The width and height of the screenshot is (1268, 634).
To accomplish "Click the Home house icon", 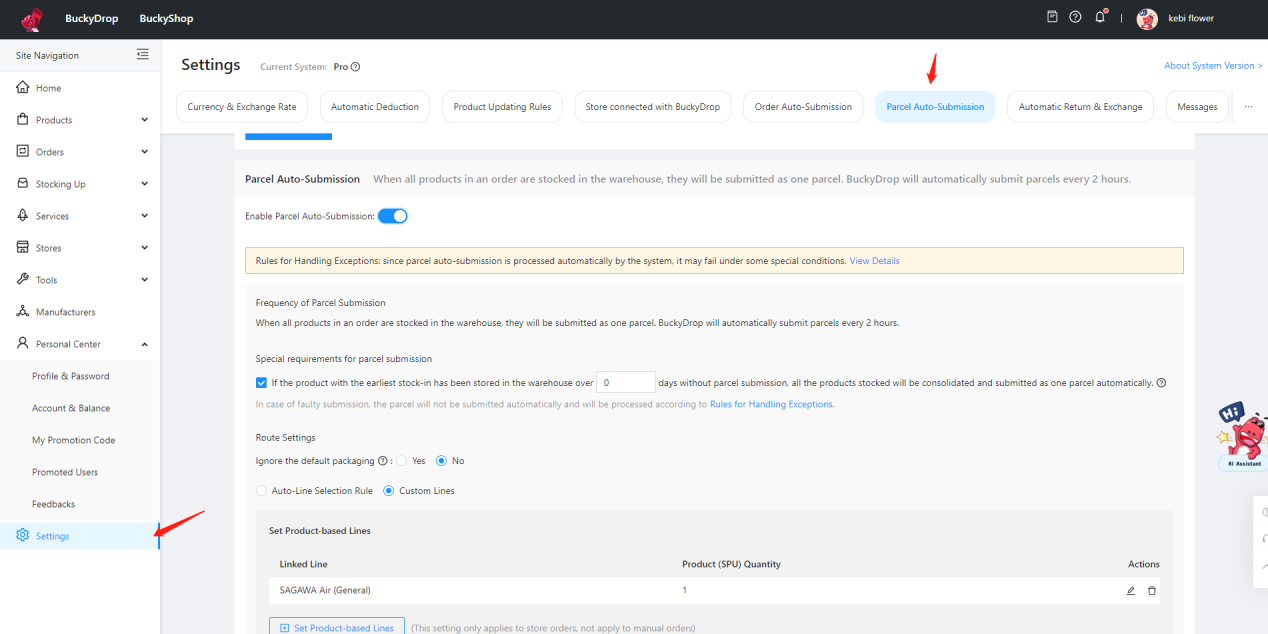I will tap(23, 88).
